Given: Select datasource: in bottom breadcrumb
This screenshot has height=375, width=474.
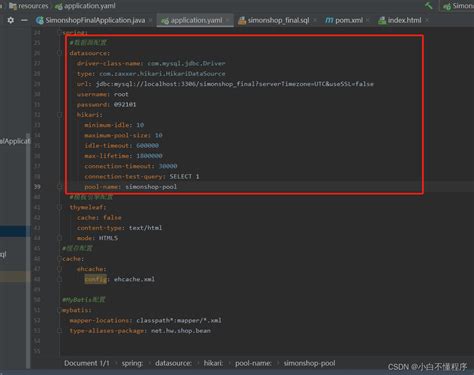Looking at the screenshot, I should 173,363.
